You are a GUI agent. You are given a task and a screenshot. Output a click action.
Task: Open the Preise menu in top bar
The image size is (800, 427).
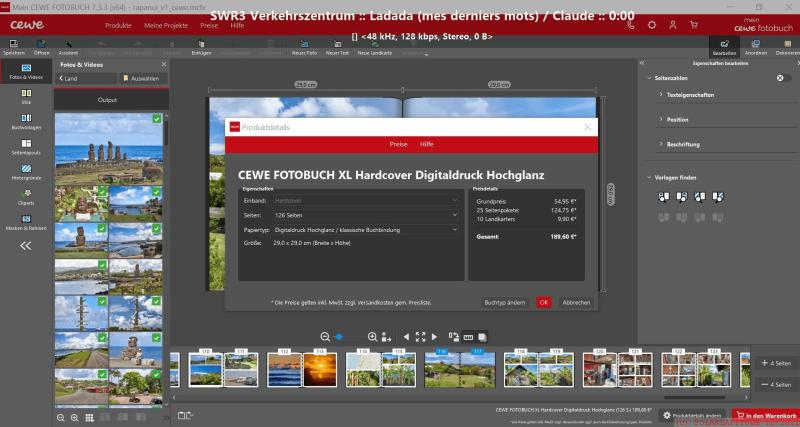[x=209, y=26]
